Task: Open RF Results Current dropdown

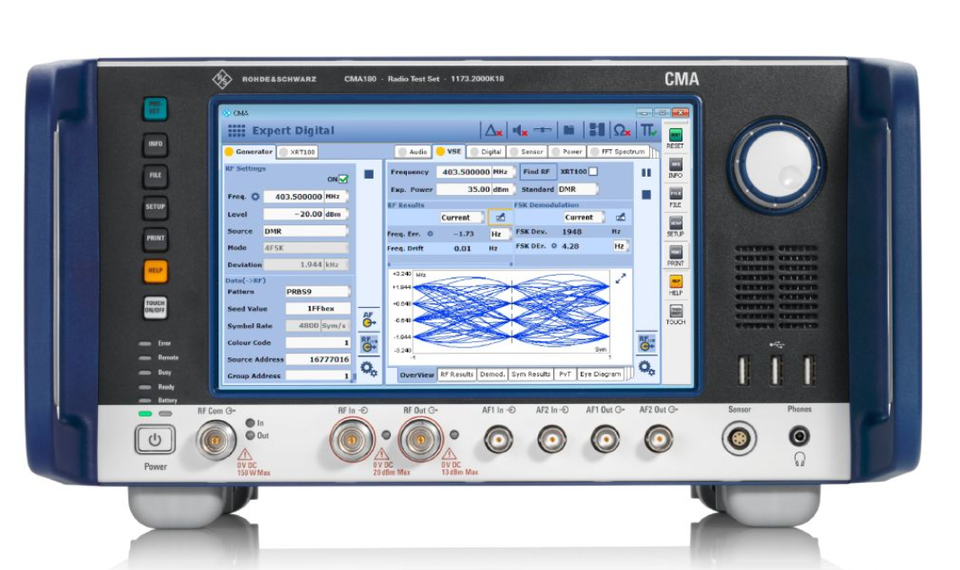Action: (x=462, y=217)
